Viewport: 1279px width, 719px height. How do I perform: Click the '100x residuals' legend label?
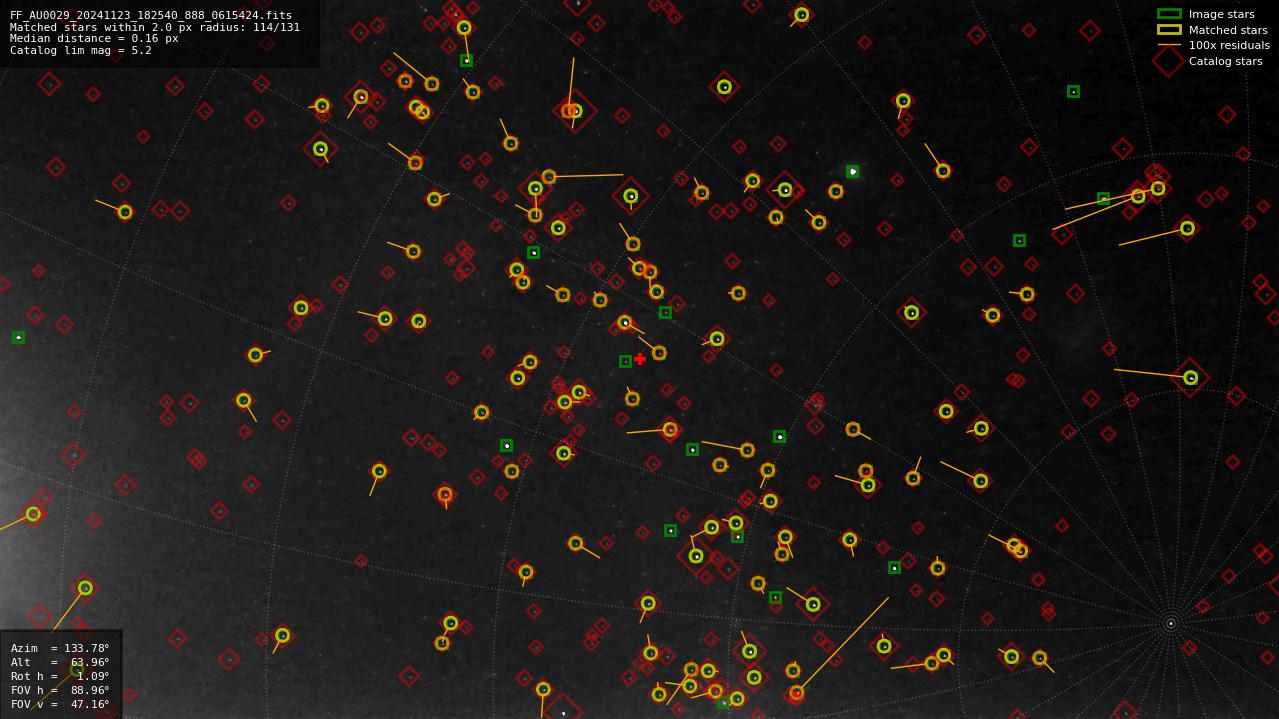coord(1229,45)
